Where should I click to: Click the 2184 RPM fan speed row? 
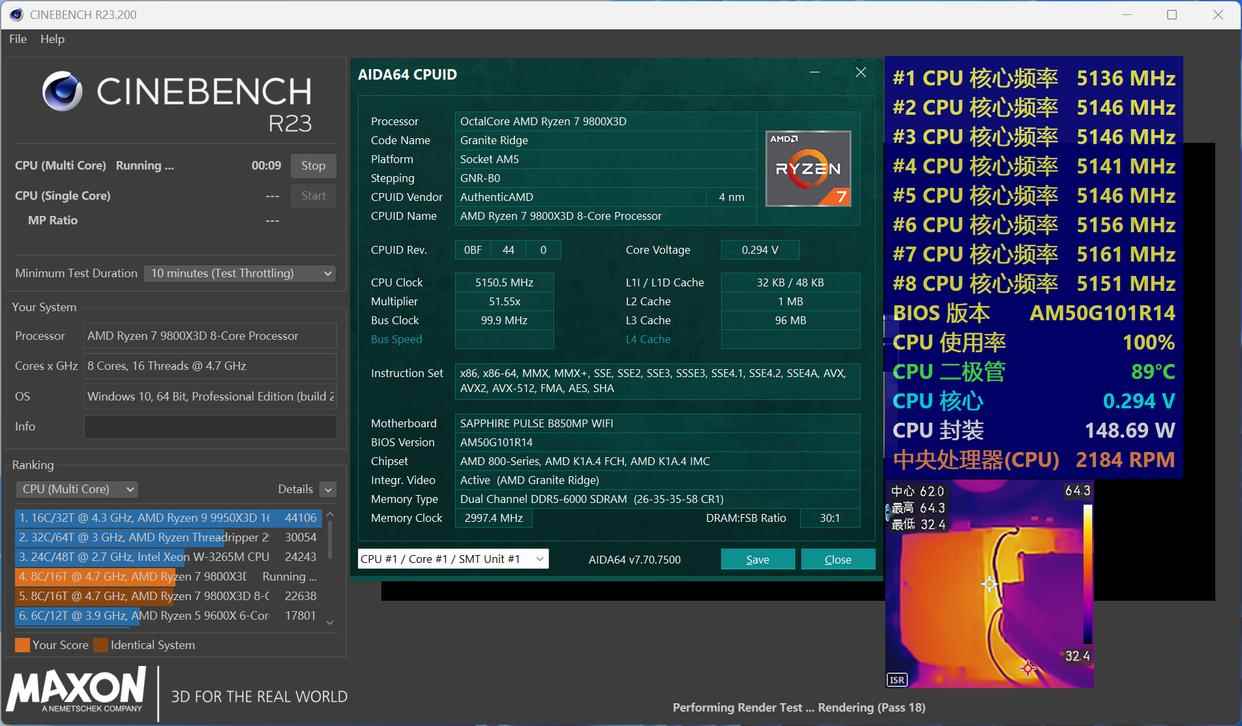point(1033,460)
